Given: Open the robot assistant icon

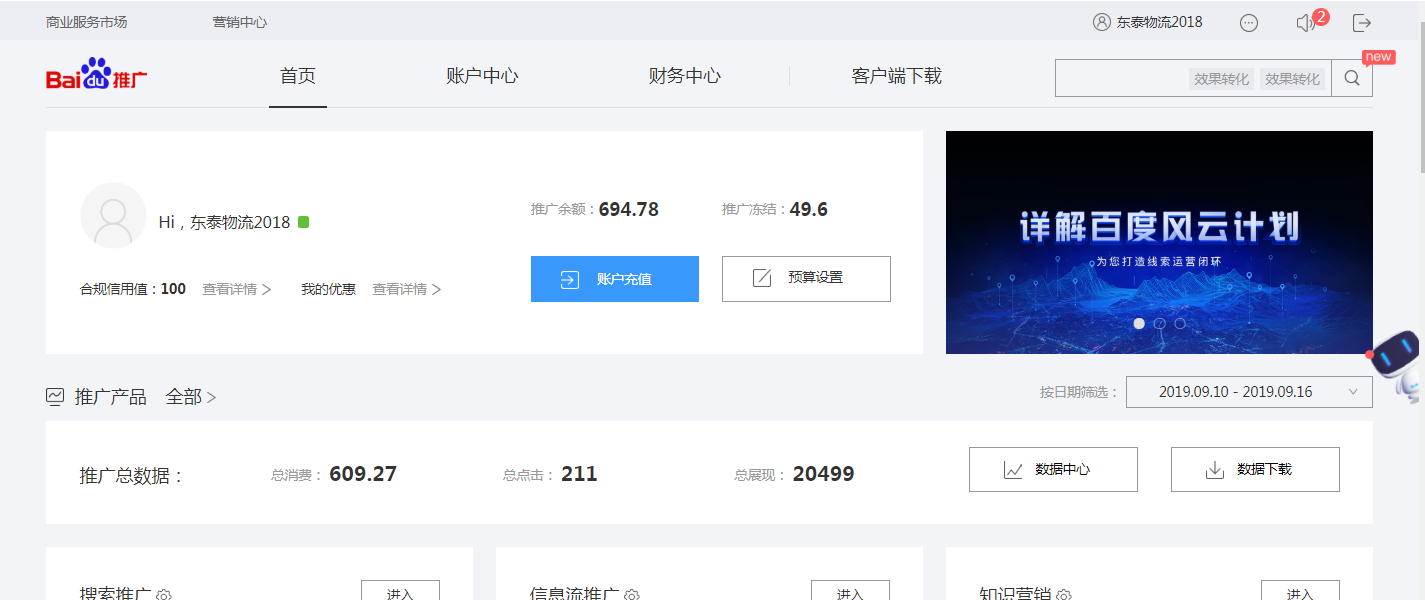Looking at the screenshot, I should pos(1395,366).
